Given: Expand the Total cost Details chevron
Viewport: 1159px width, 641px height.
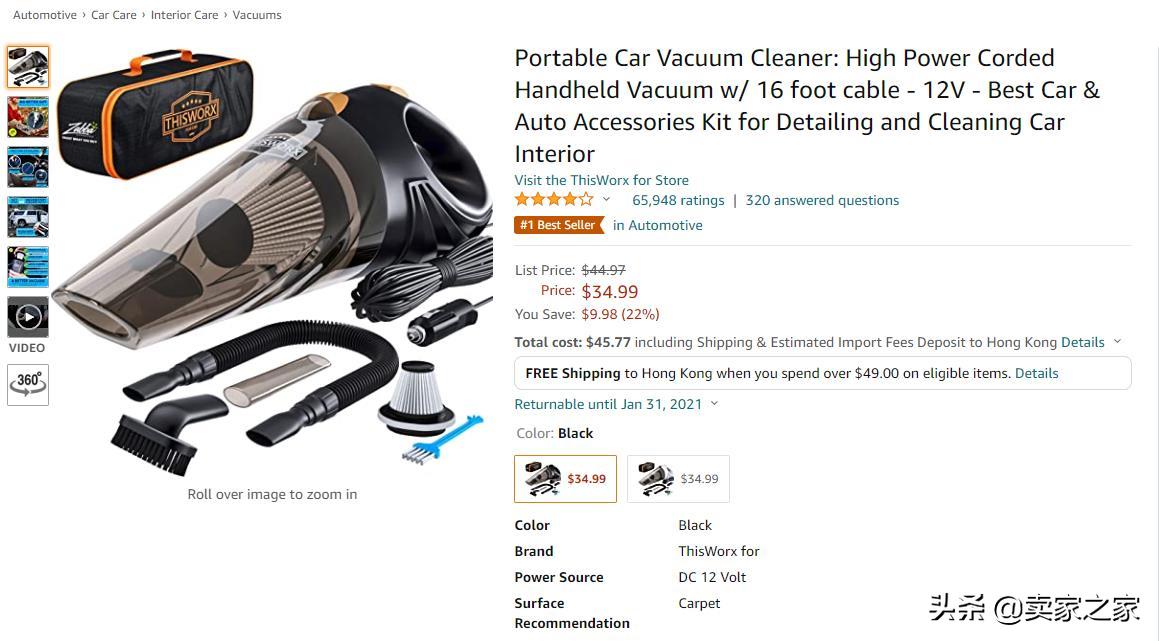Looking at the screenshot, I should click(1117, 342).
